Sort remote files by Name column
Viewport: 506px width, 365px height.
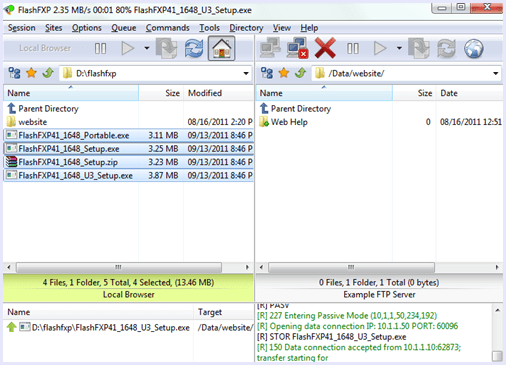[324, 93]
